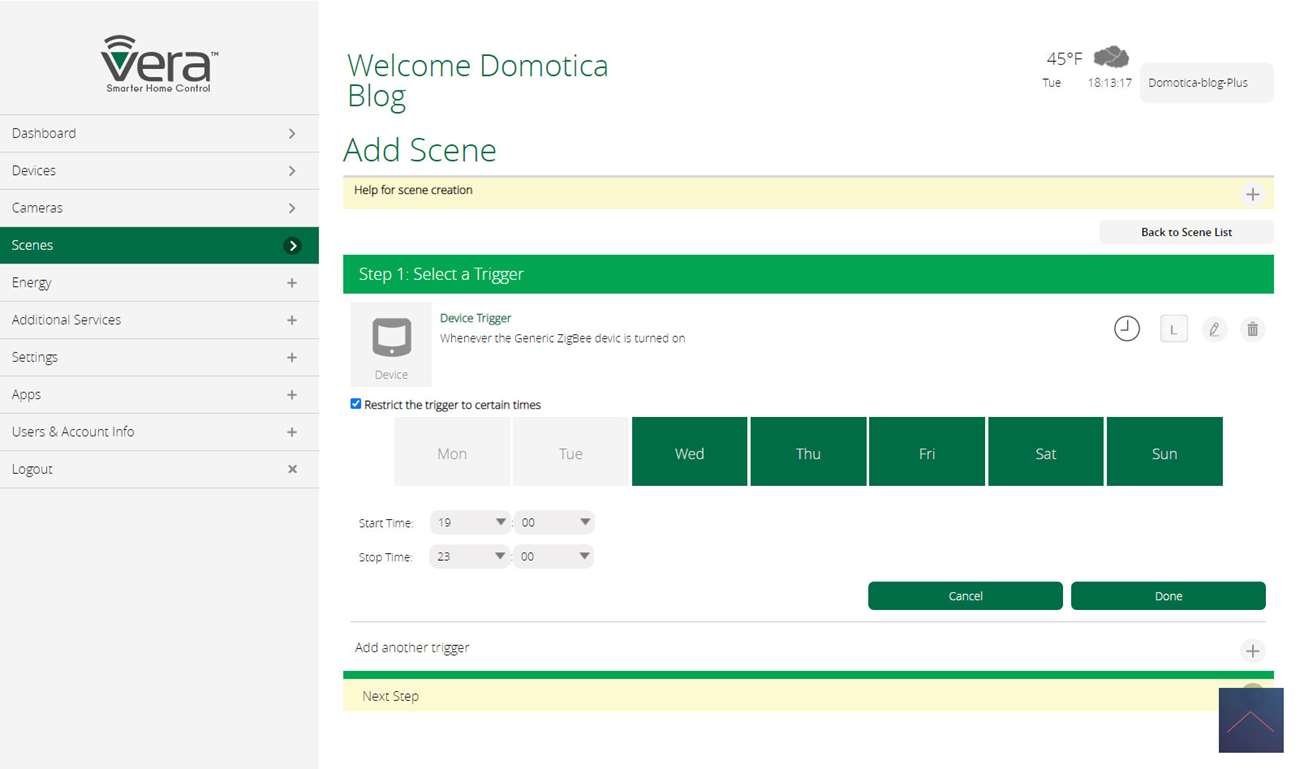Click the Done button
1300x769 pixels.
1167,596
